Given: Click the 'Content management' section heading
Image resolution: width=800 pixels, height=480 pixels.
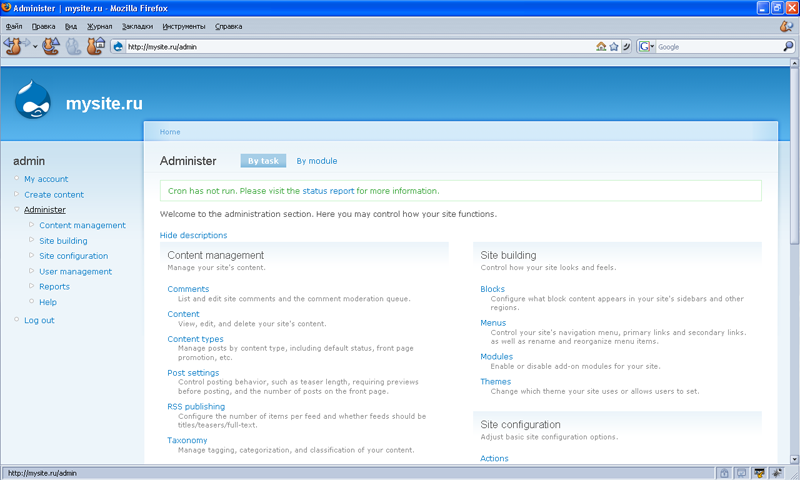Looking at the screenshot, I should pos(216,255).
